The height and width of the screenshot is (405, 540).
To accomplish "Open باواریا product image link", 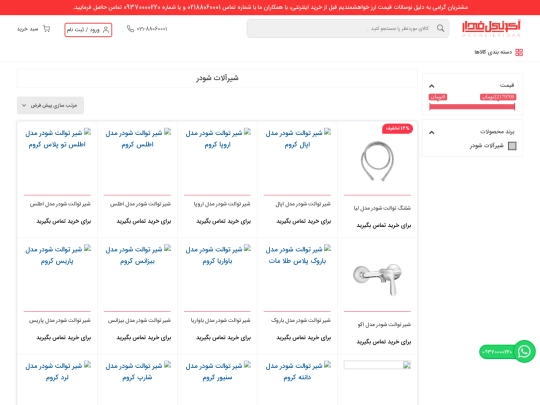I will coord(217,255).
